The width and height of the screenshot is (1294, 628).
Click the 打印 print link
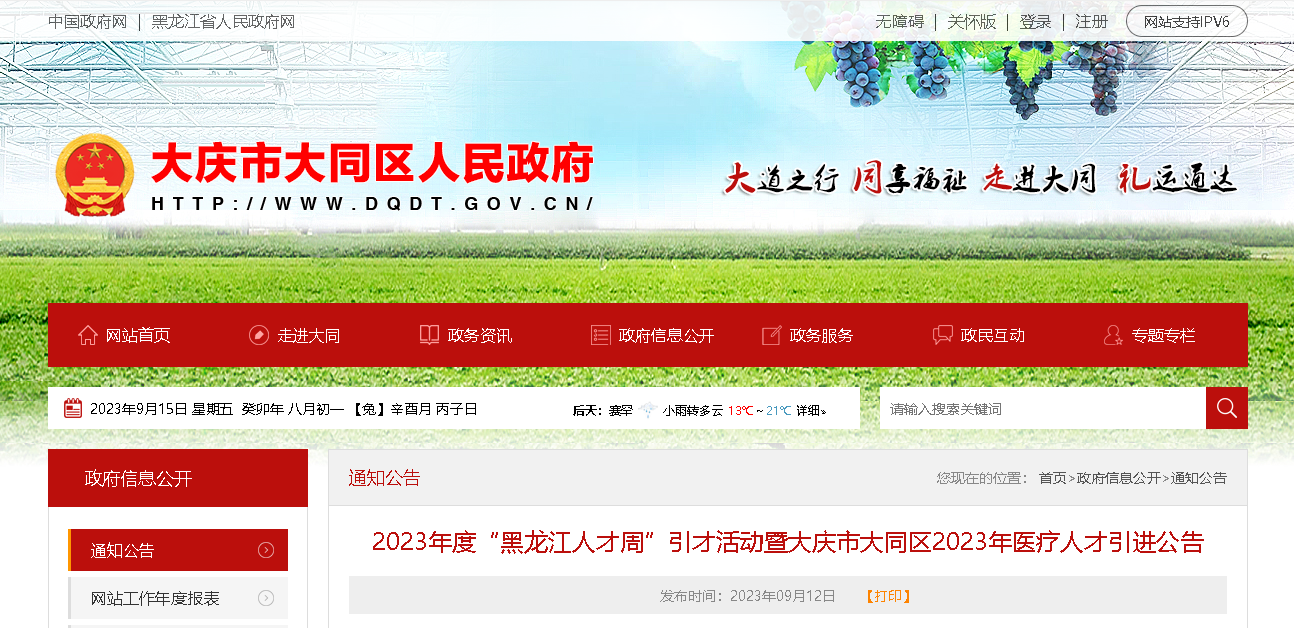887,596
